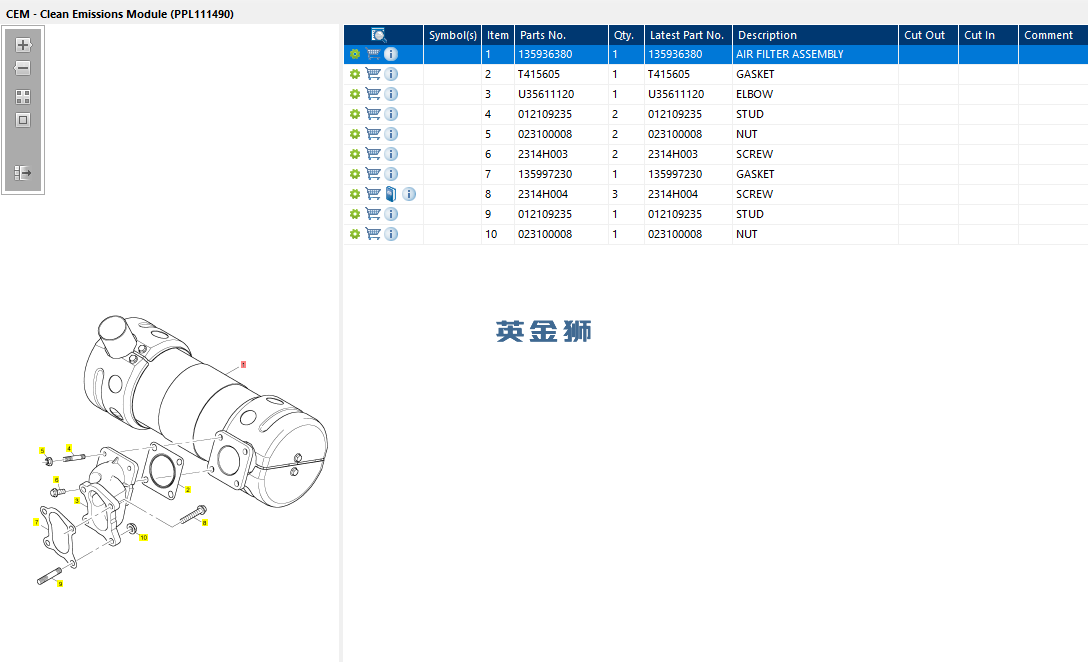The width and height of the screenshot is (1088, 662).
Task: Click the search magnifier icon in table header
Action: click(x=379, y=35)
